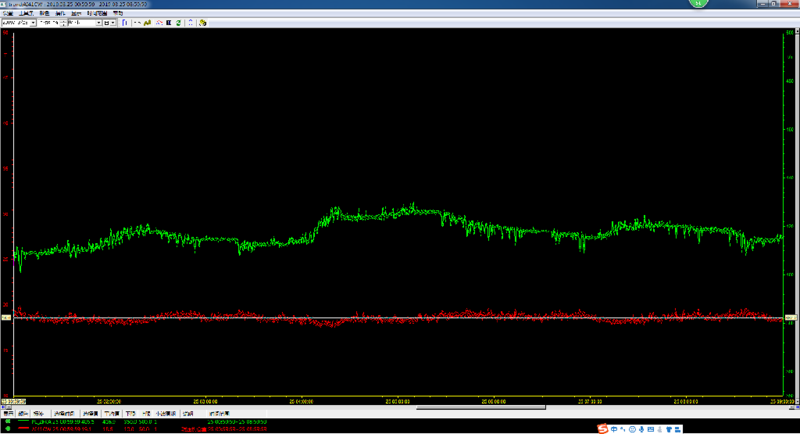
Task: Select the red trend tag row text
Action: coord(61,429)
